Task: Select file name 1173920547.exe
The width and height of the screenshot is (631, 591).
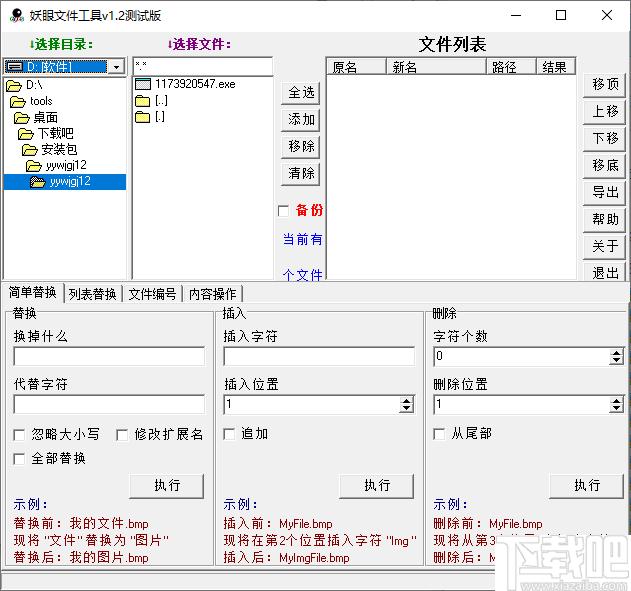Action: [196, 84]
